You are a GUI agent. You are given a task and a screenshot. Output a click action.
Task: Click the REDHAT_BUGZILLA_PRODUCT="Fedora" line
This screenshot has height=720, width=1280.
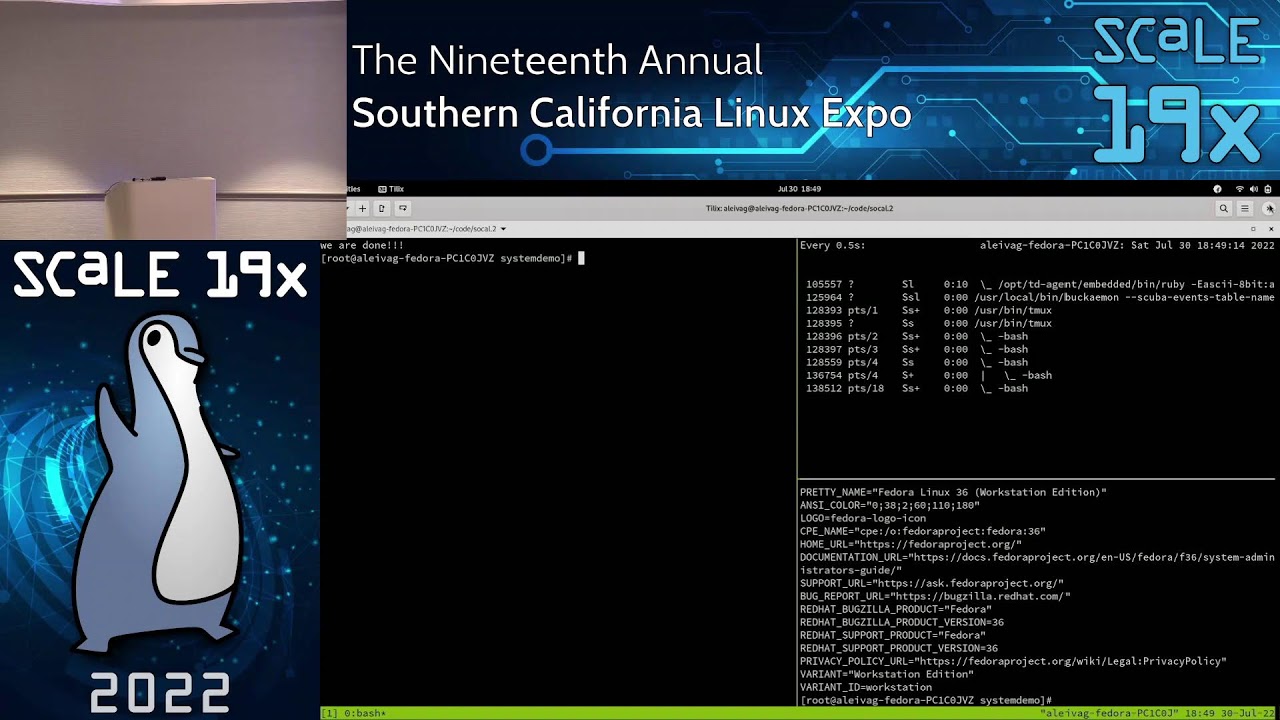896,609
